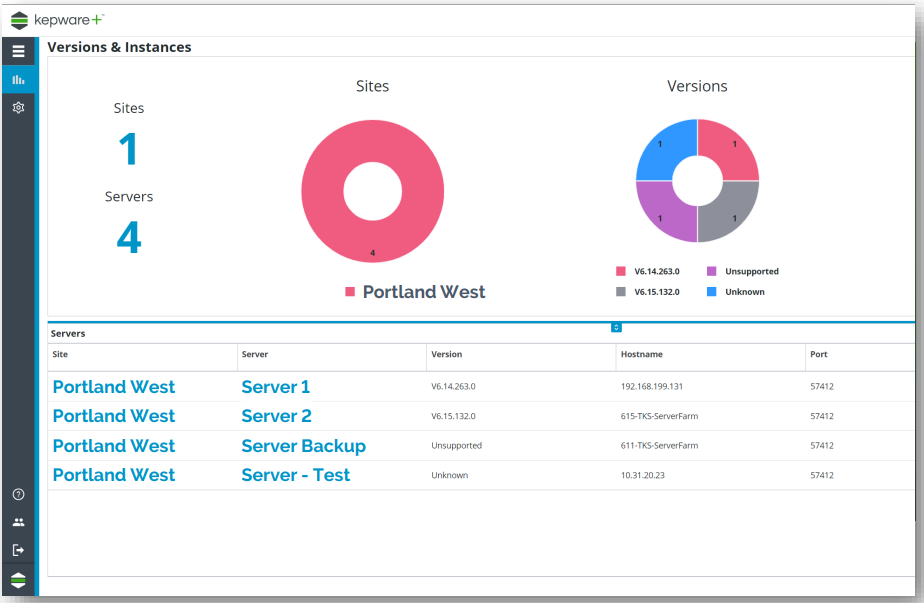924x603 pixels.
Task: Sort table by the Site column header
Action: click(61, 354)
